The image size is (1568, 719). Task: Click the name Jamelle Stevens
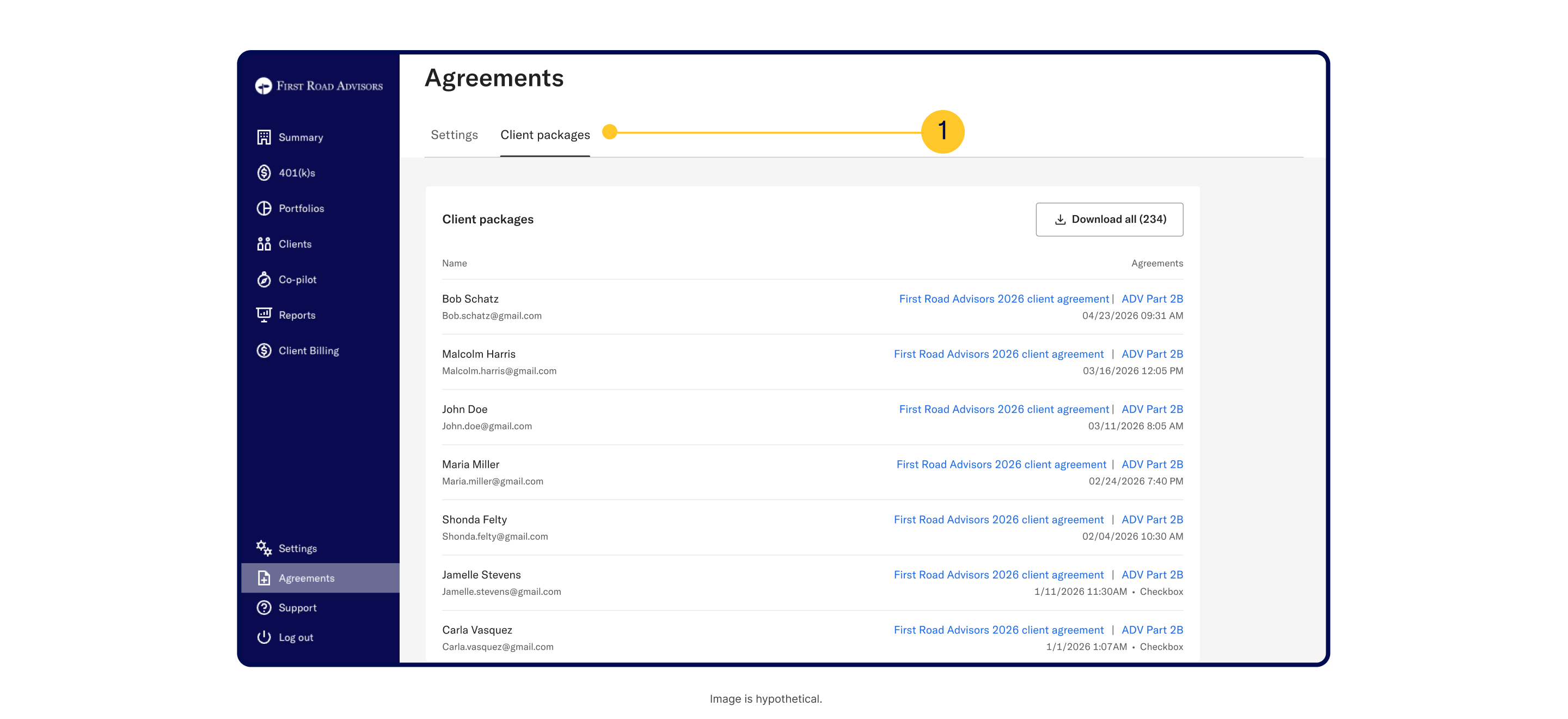tap(481, 575)
